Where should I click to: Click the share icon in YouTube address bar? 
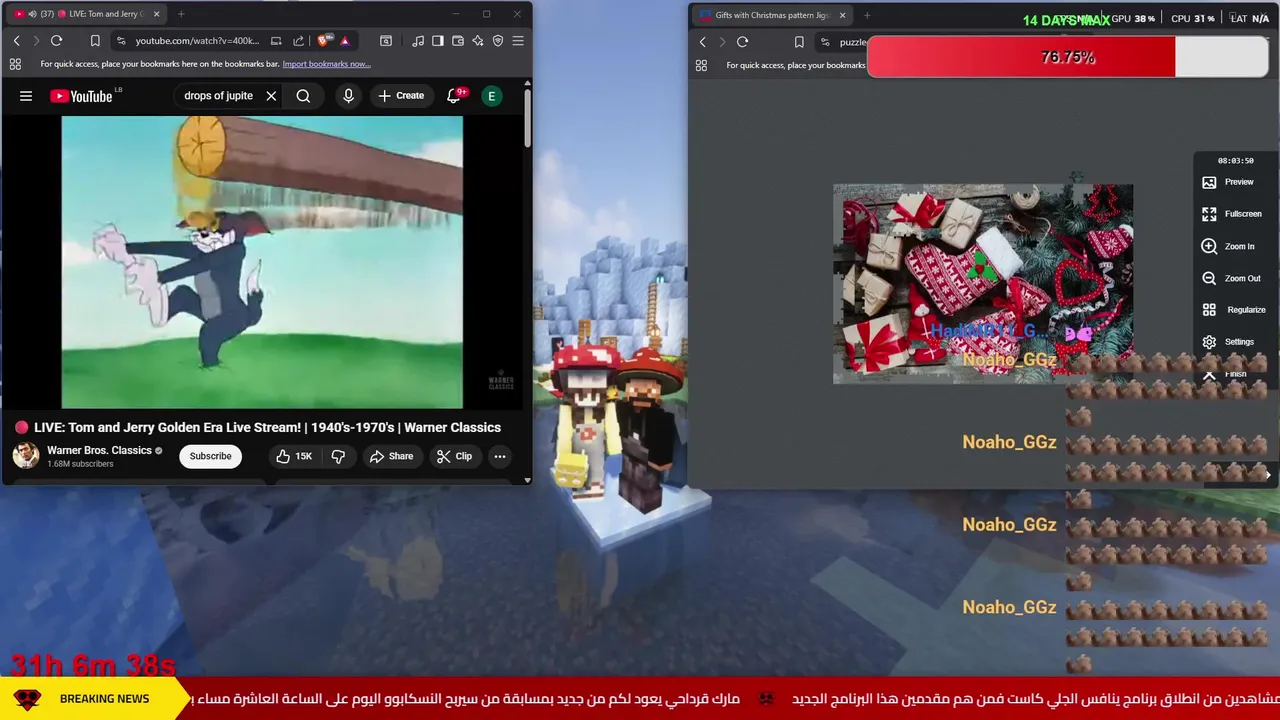point(298,41)
